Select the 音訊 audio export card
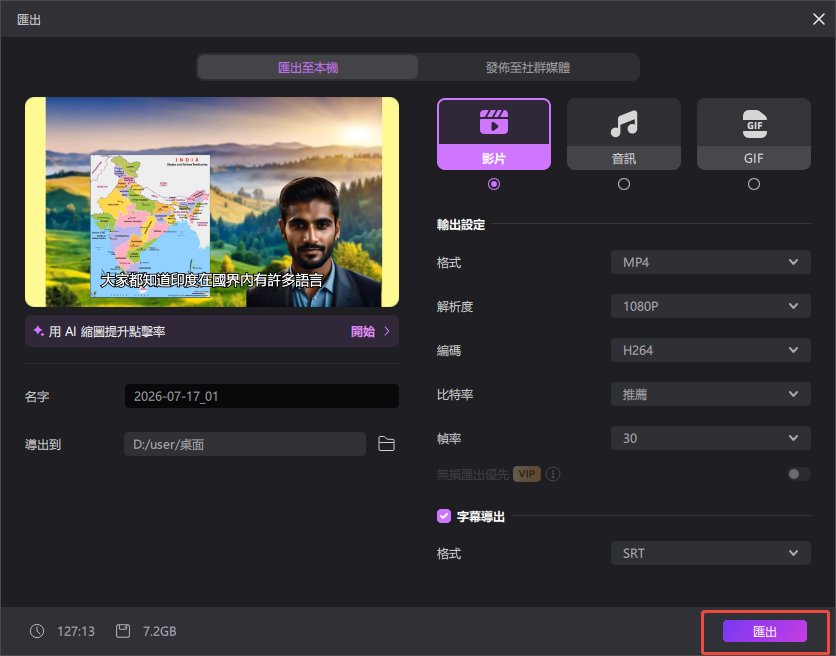This screenshot has width=836, height=656. click(x=624, y=134)
